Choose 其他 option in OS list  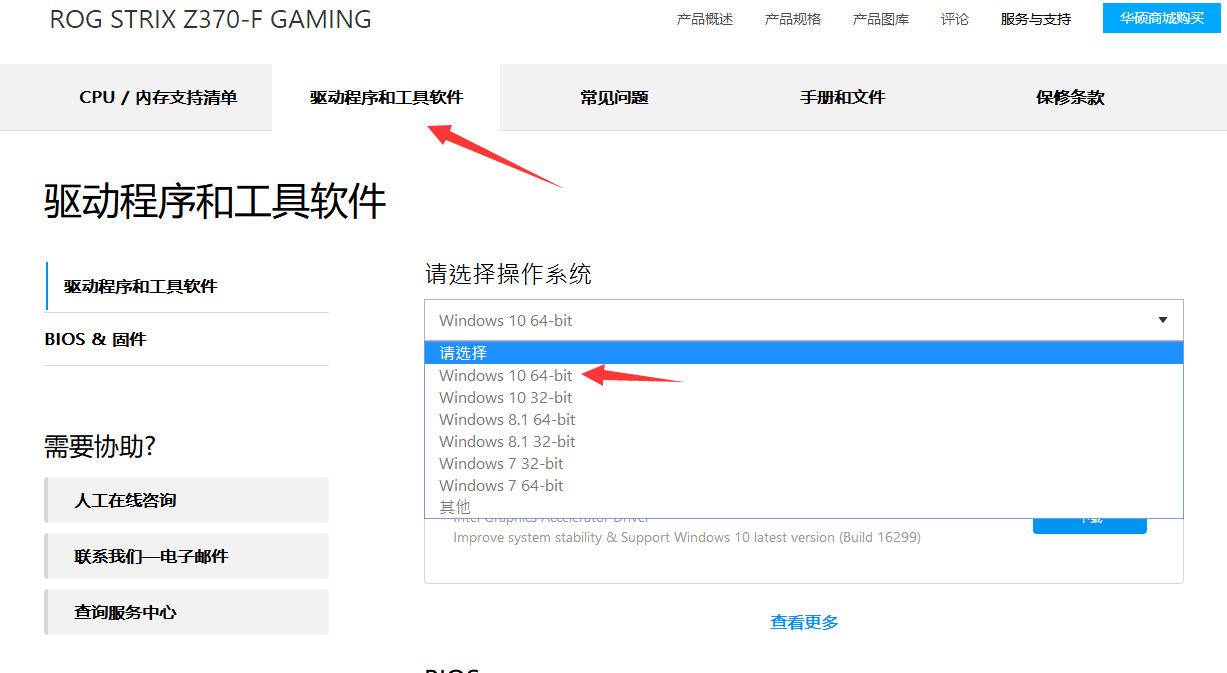point(804,507)
